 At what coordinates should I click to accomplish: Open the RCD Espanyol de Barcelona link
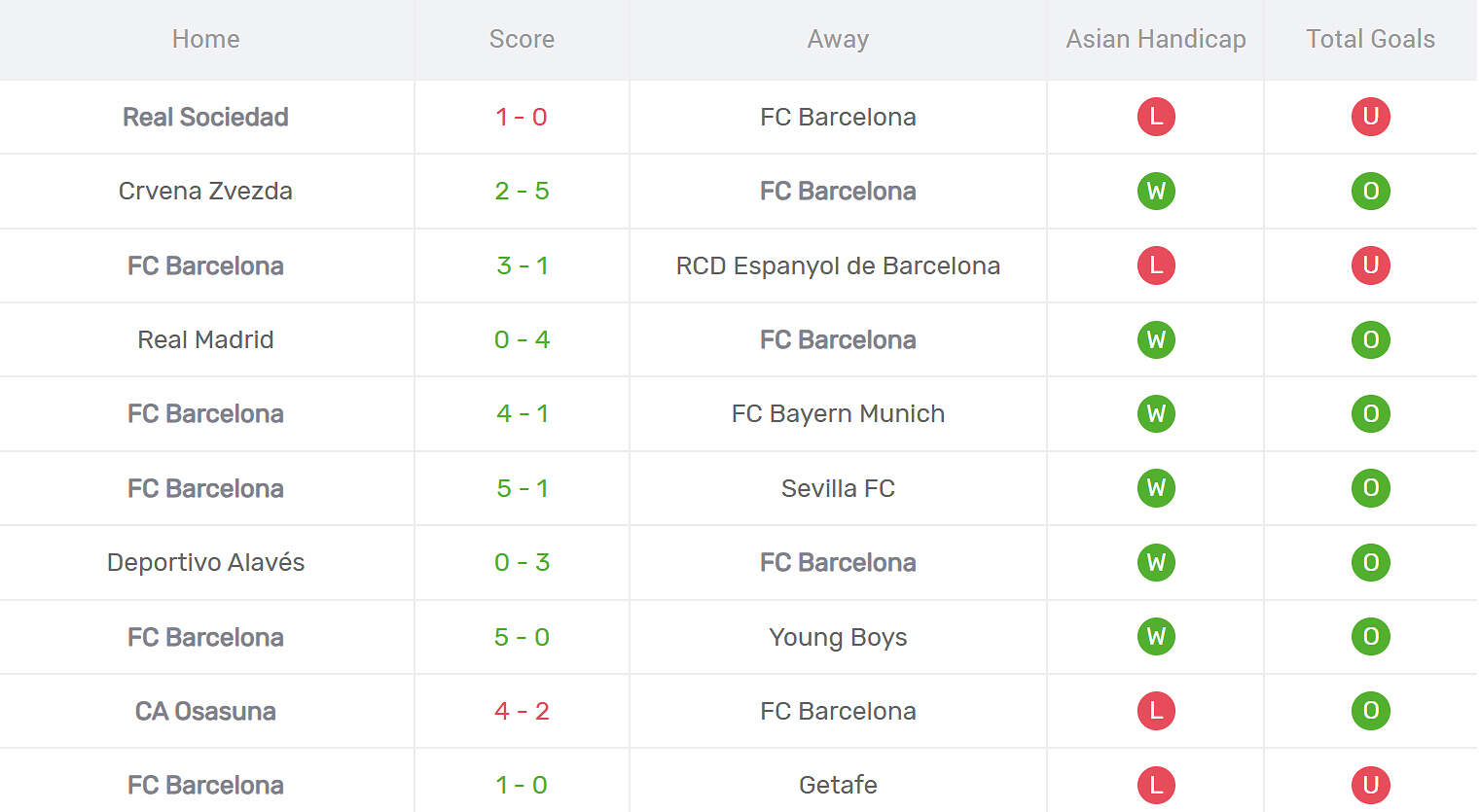click(838, 266)
